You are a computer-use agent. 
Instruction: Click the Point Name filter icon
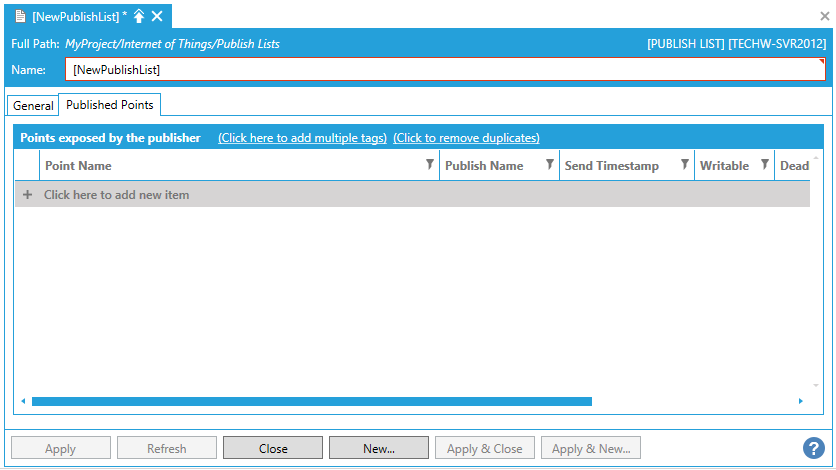[x=430, y=165]
